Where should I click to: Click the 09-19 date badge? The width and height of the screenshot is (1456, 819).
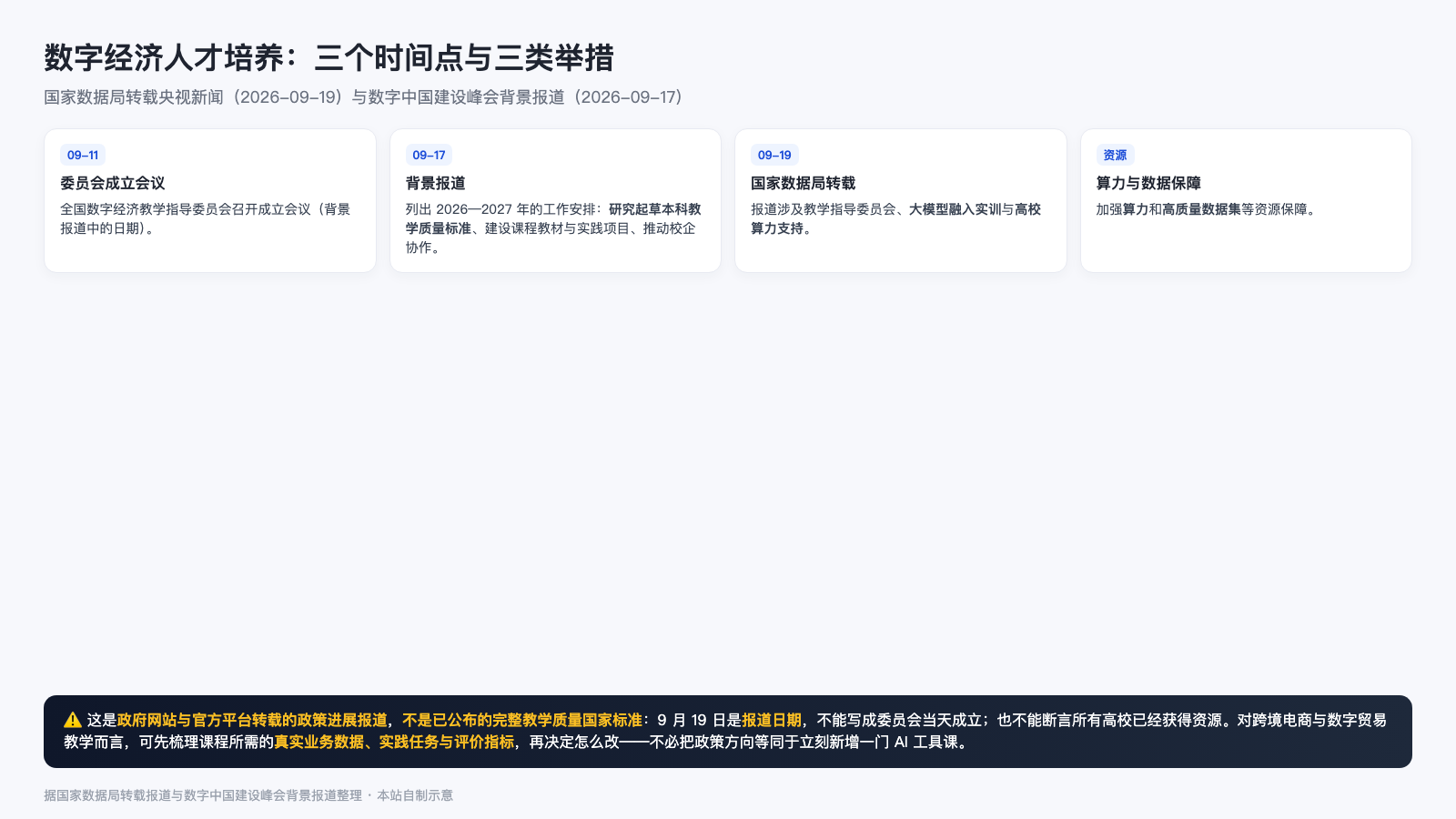tap(774, 155)
